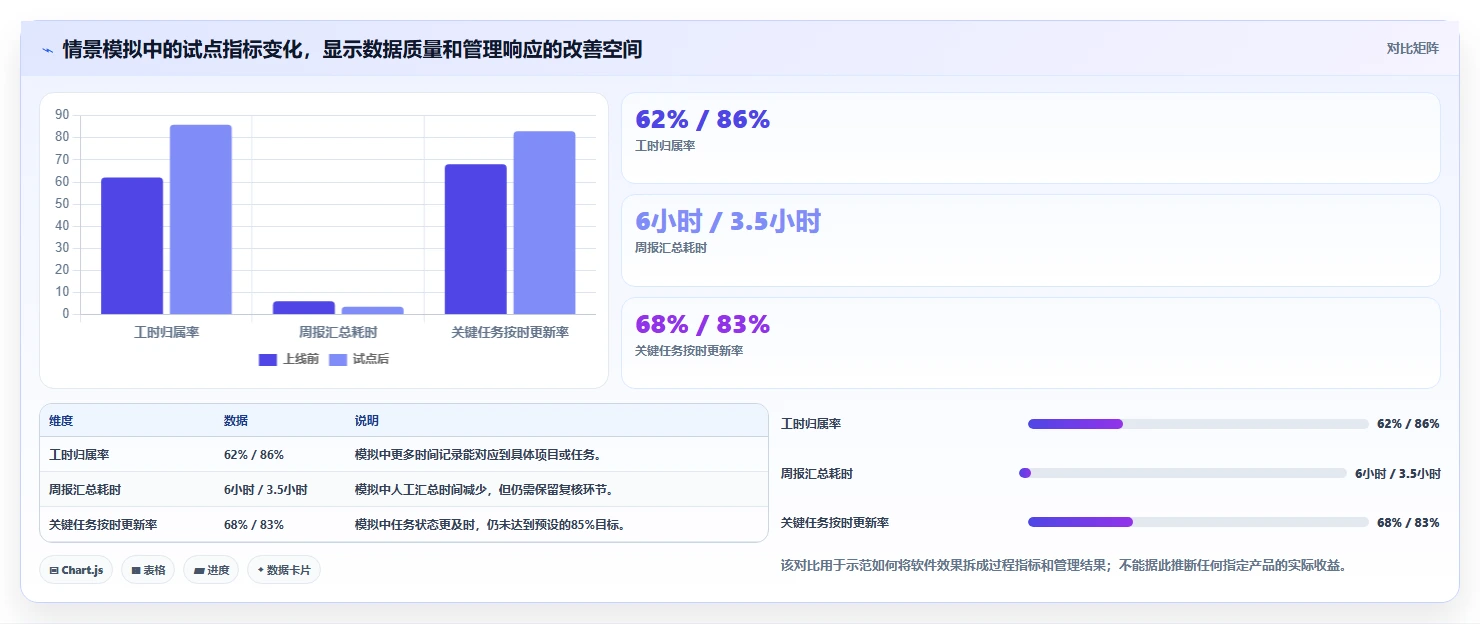Click the 数据 table column header

[236, 421]
